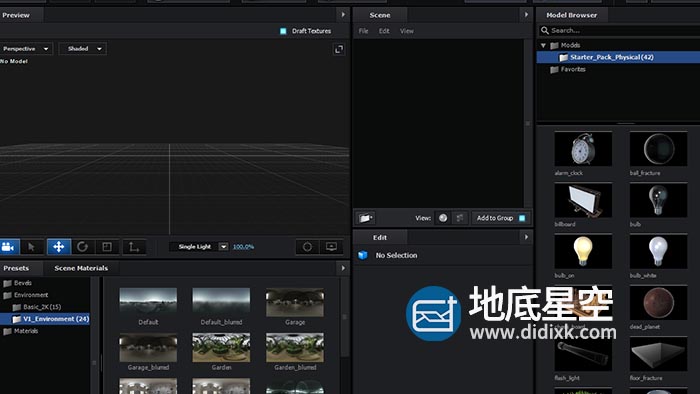
Task: Select the Model Browser tab
Action: pyautogui.click(x=571, y=15)
